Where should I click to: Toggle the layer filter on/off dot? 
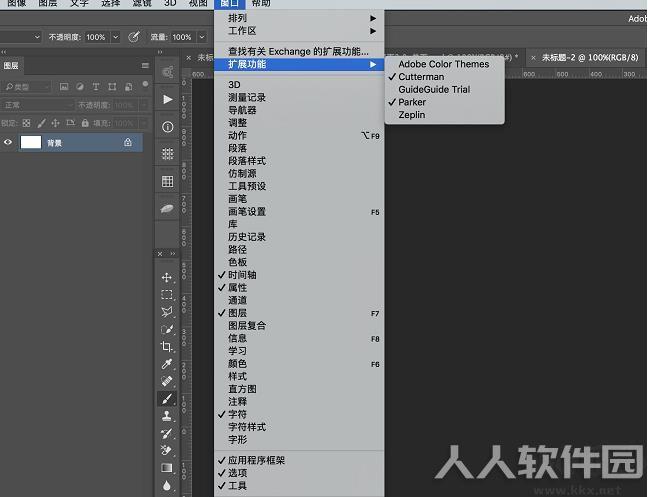coord(145,84)
